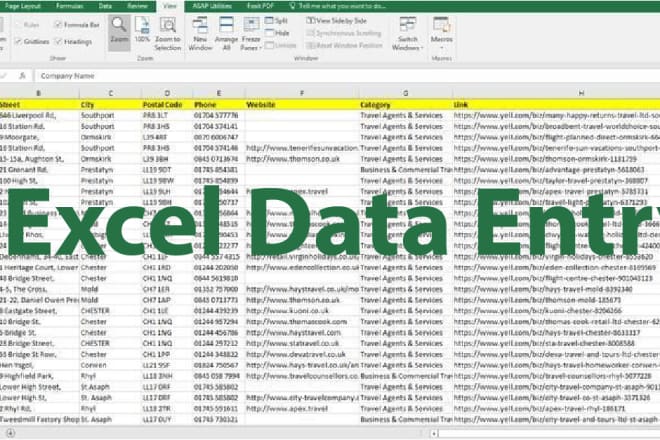
Task: Switch to the Review ribbon tab
Action: (137, 6)
